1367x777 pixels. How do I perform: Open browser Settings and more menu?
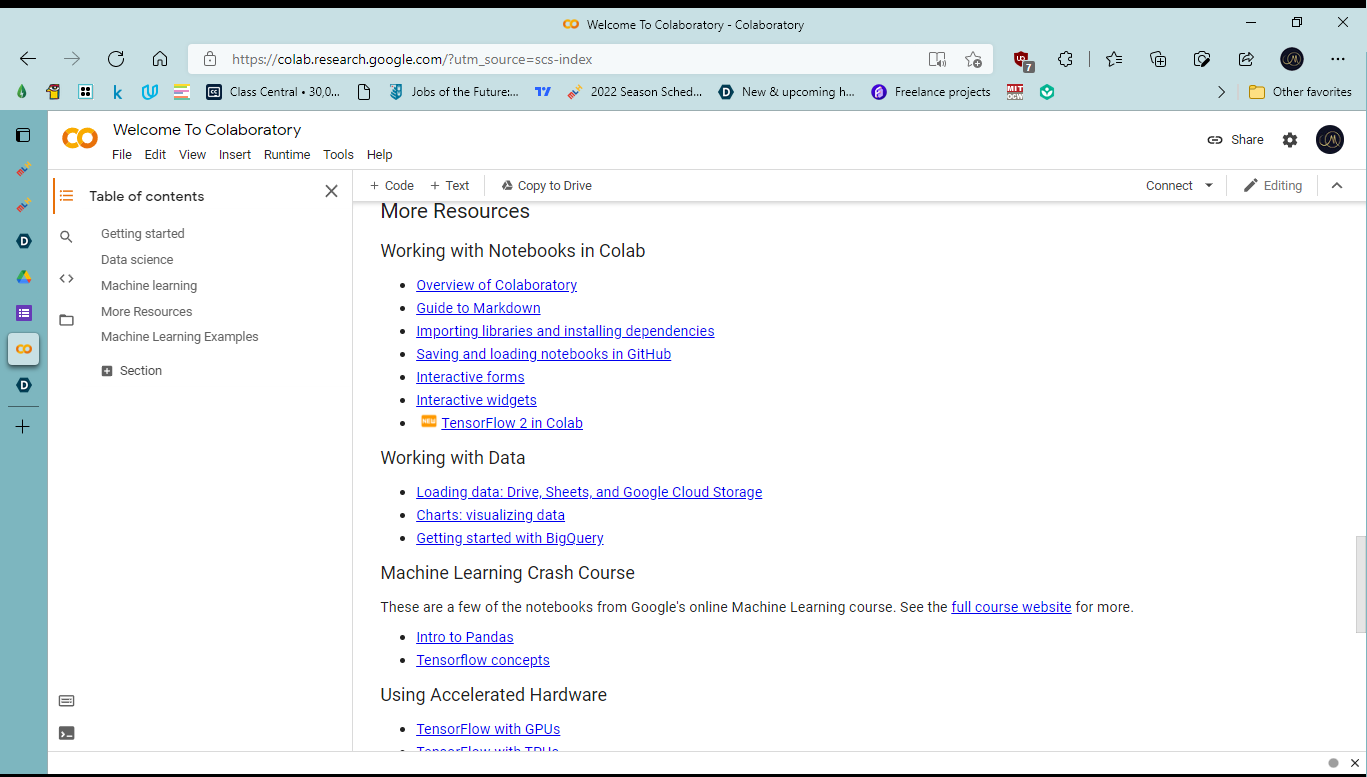1338,59
